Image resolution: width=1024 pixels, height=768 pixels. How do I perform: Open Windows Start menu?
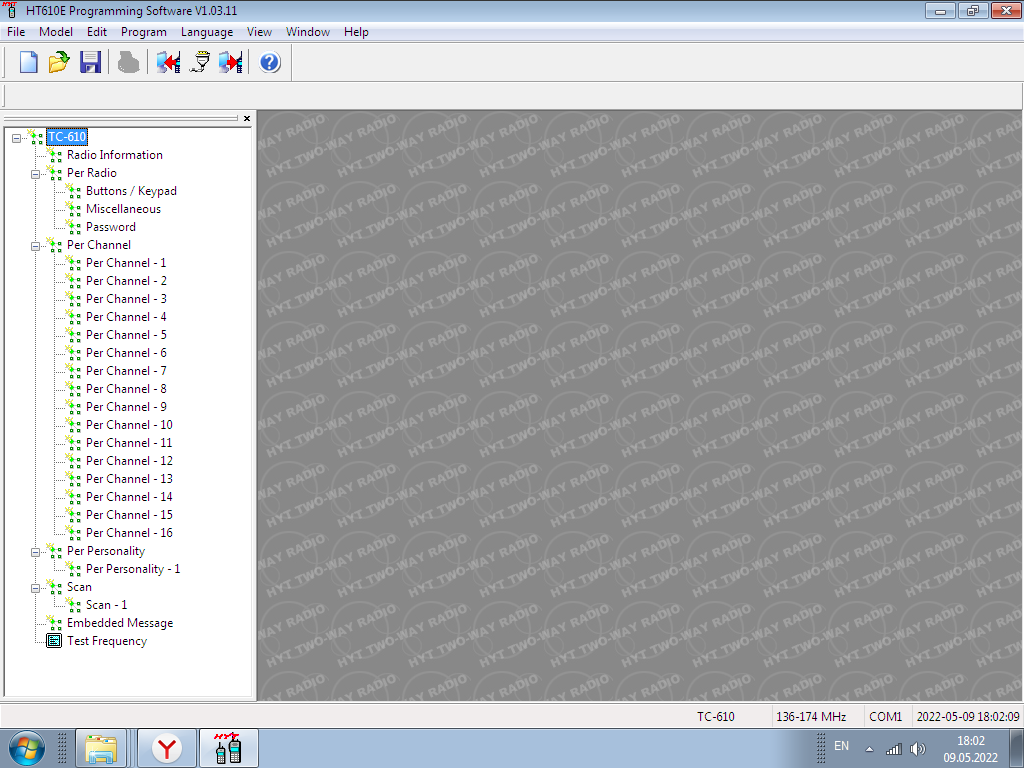(27, 748)
